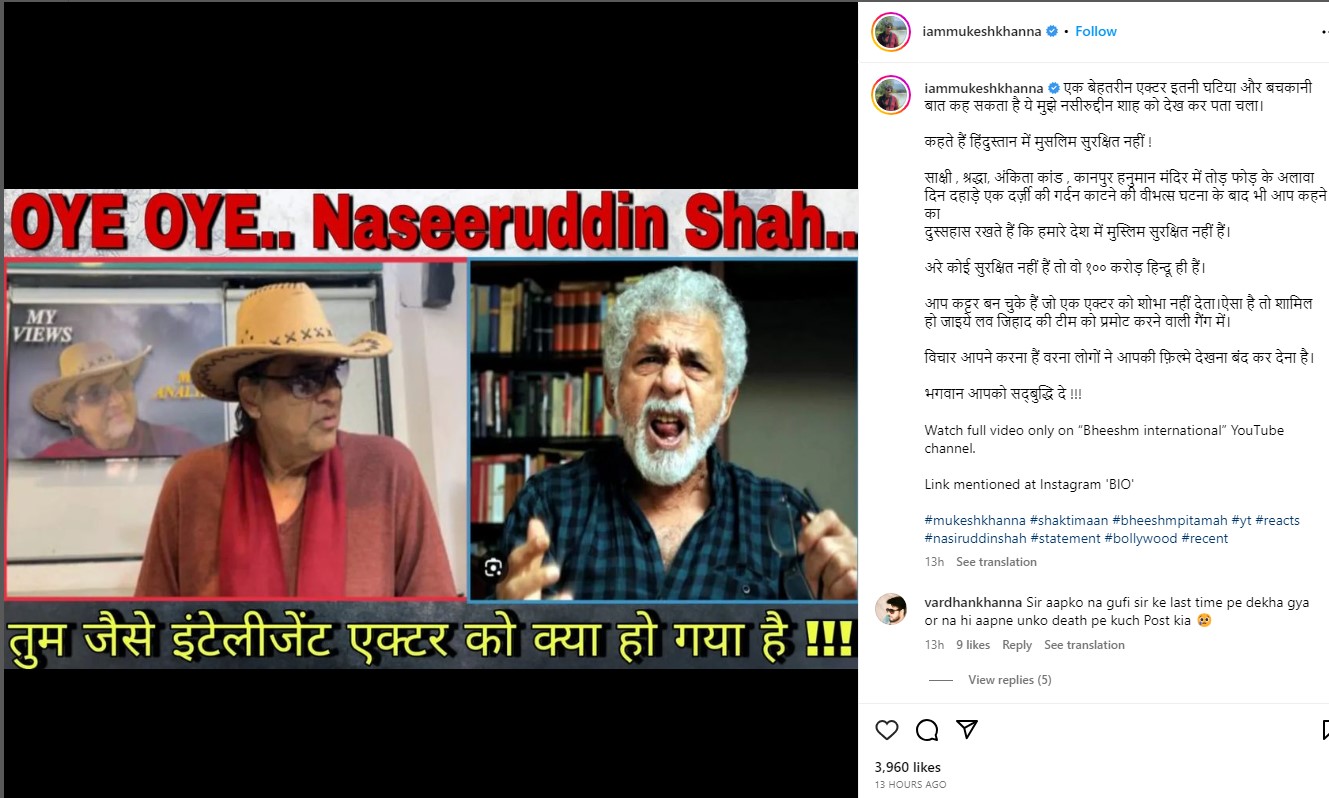Share post using paper plane icon
1329x798 pixels.
click(x=966, y=729)
